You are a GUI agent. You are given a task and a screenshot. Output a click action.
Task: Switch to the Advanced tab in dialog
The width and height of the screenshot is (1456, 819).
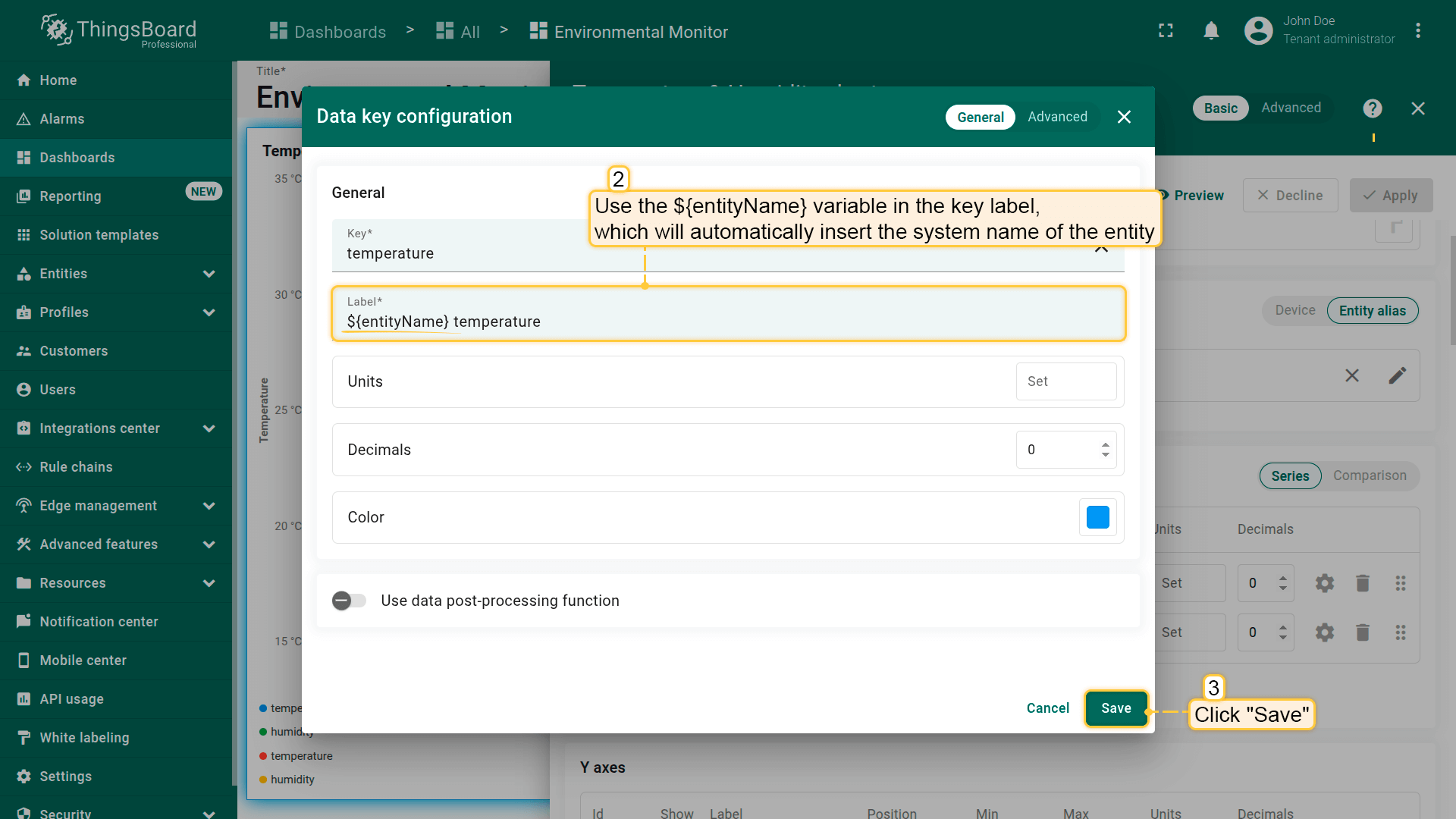pos(1057,117)
